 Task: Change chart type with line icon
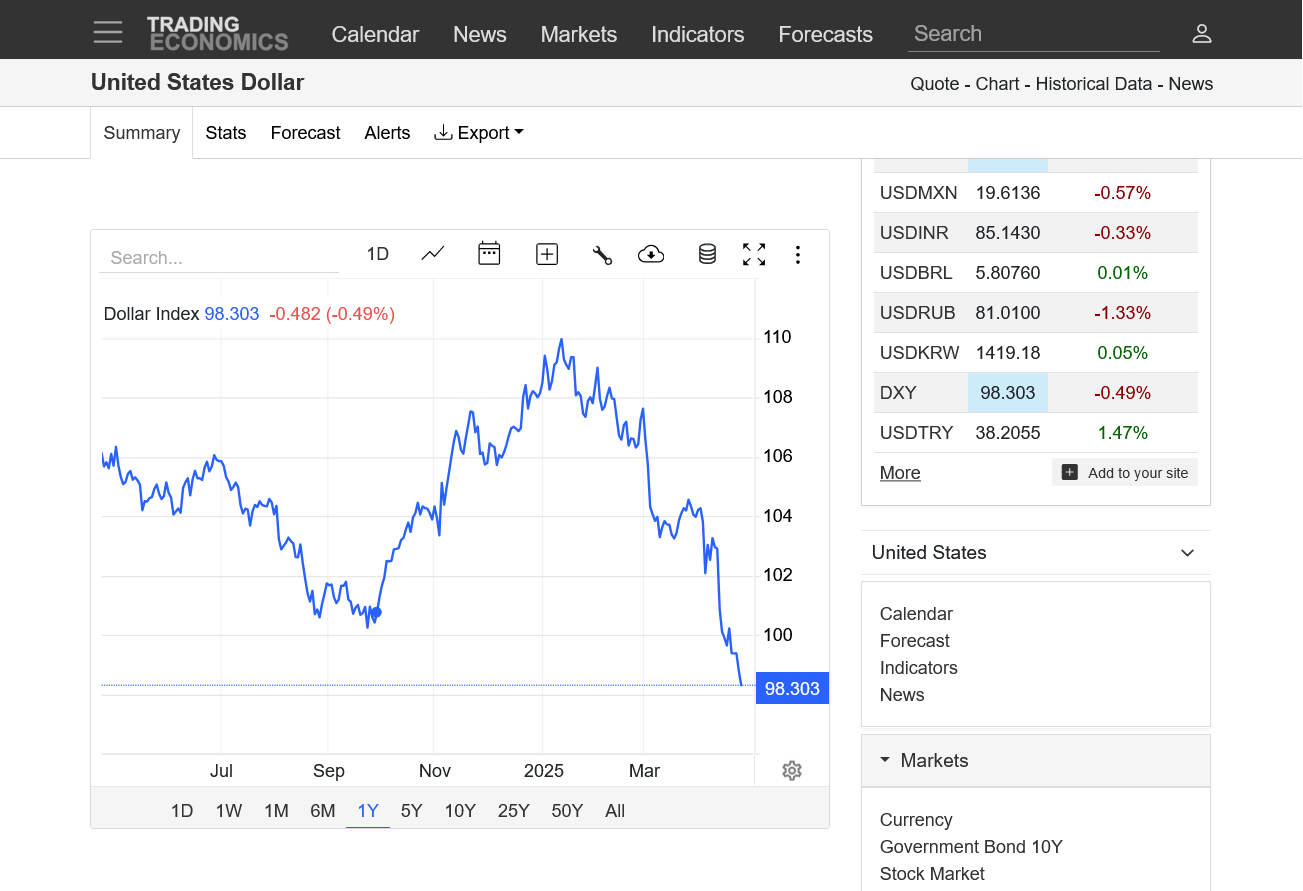pos(433,254)
